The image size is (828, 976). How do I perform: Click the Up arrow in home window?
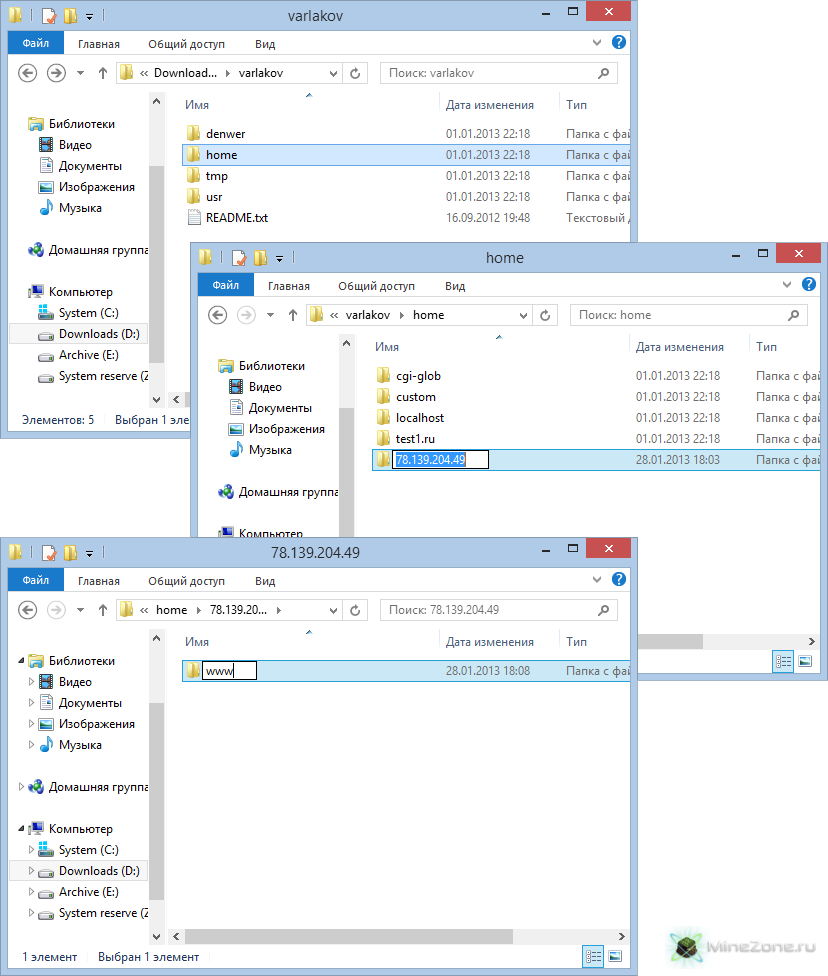tap(293, 315)
